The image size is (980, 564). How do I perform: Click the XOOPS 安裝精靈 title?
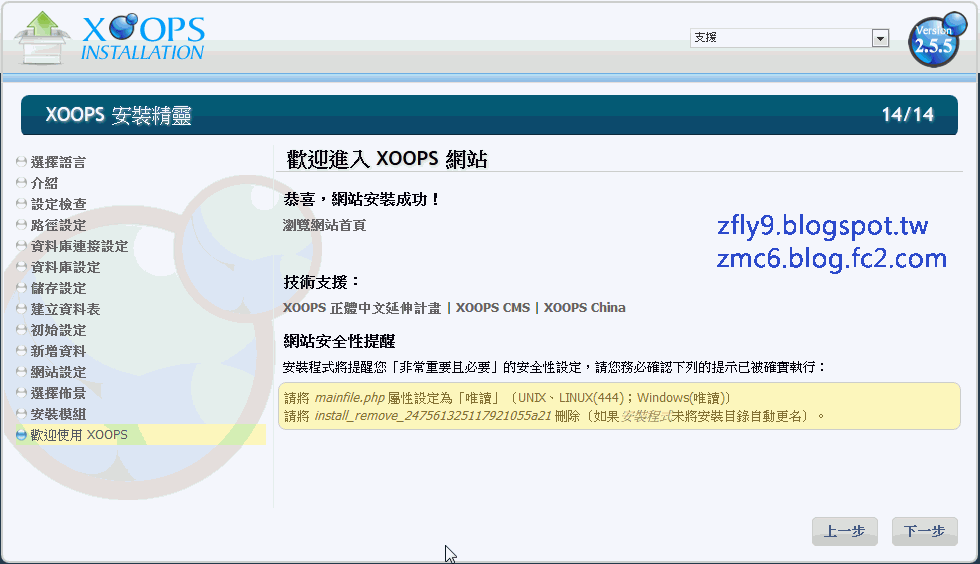click(x=118, y=115)
